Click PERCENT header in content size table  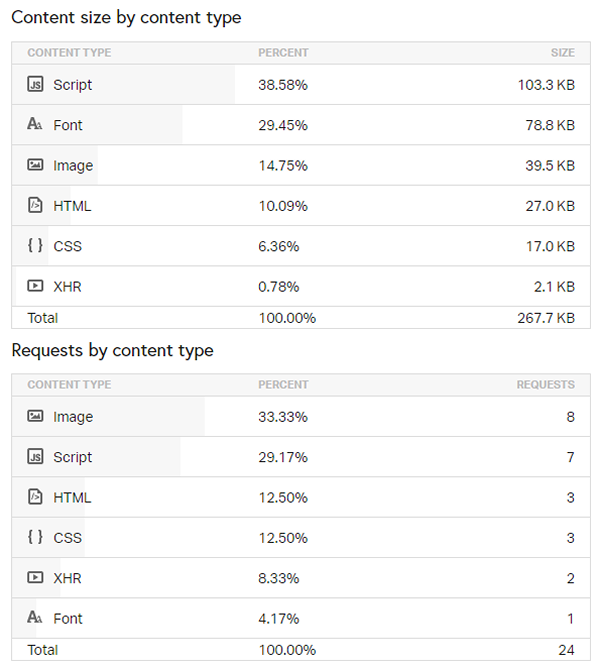pos(283,52)
